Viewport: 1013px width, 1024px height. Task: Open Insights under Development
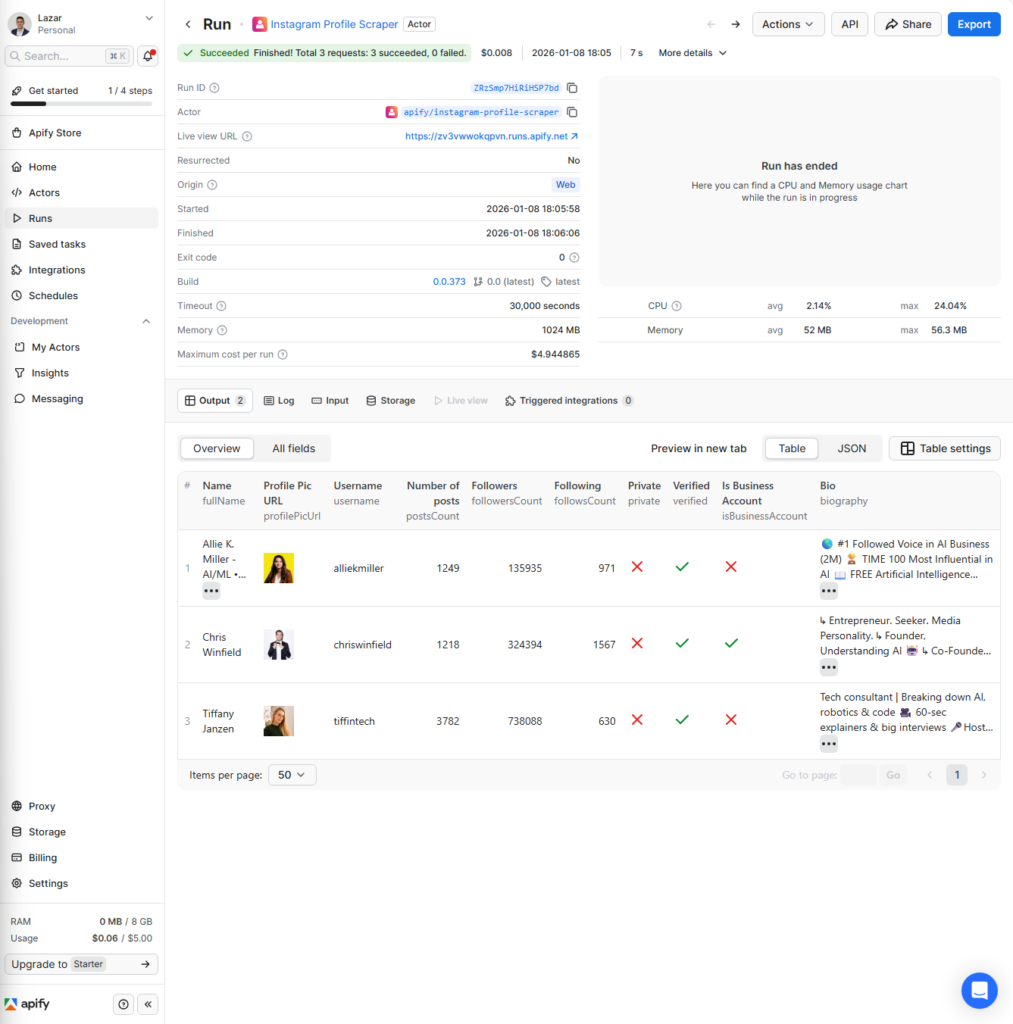pyautogui.click(x=50, y=372)
